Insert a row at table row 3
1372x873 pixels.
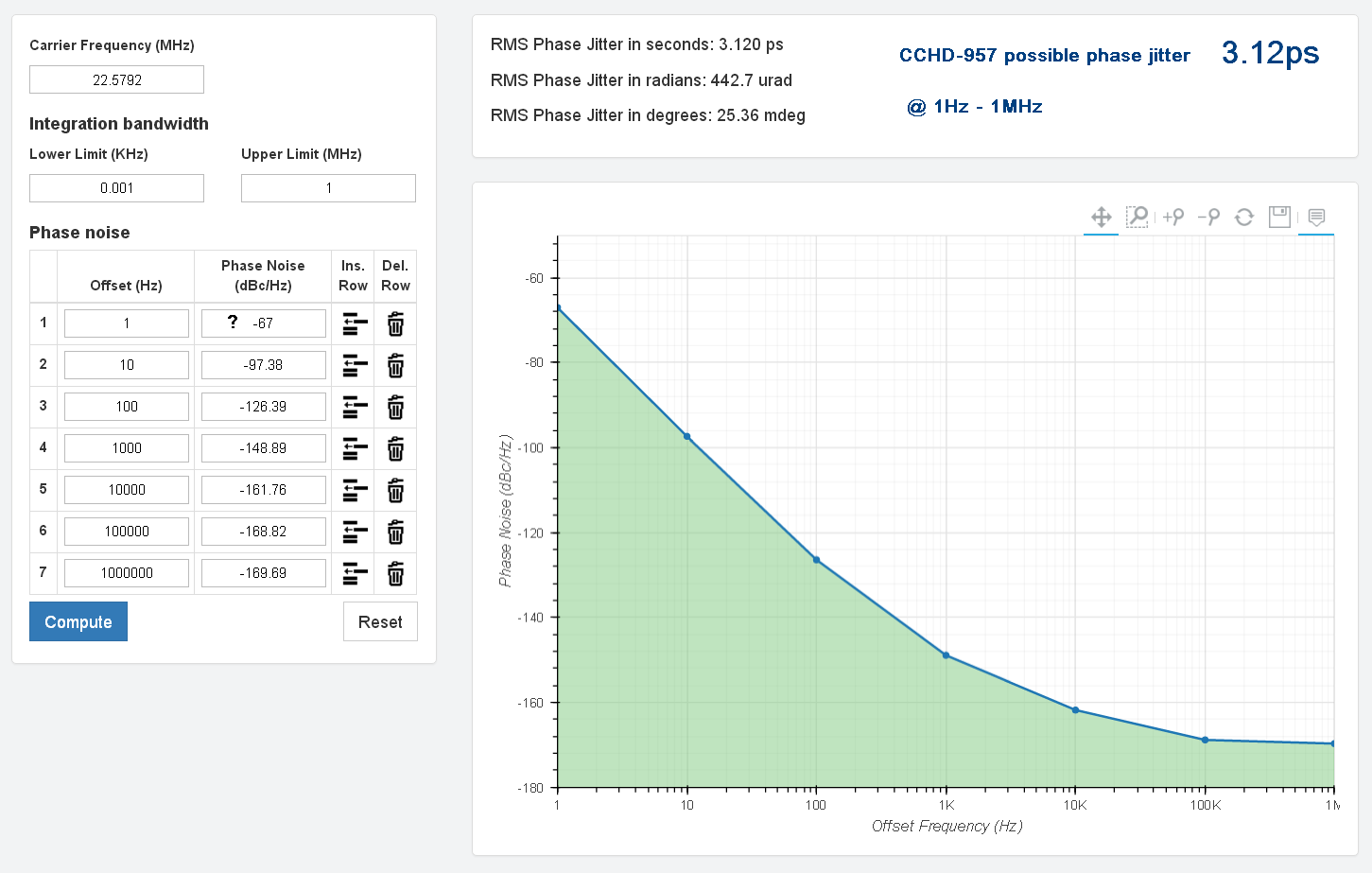pyautogui.click(x=355, y=408)
